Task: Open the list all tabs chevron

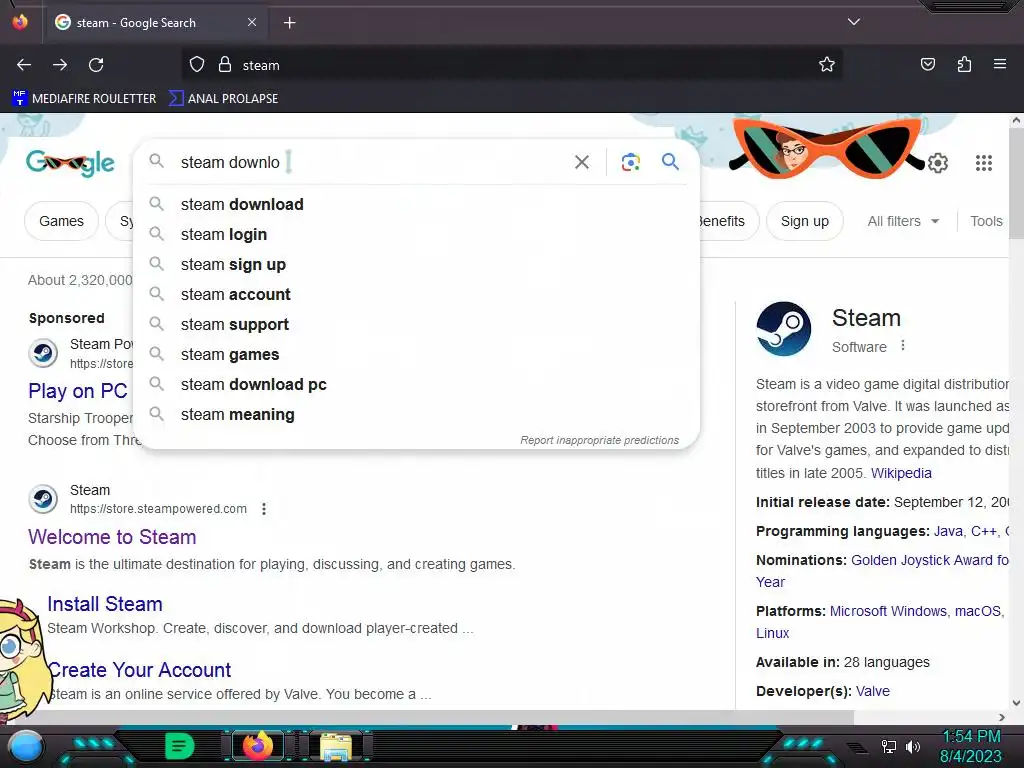Action: (x=854, y=22)
